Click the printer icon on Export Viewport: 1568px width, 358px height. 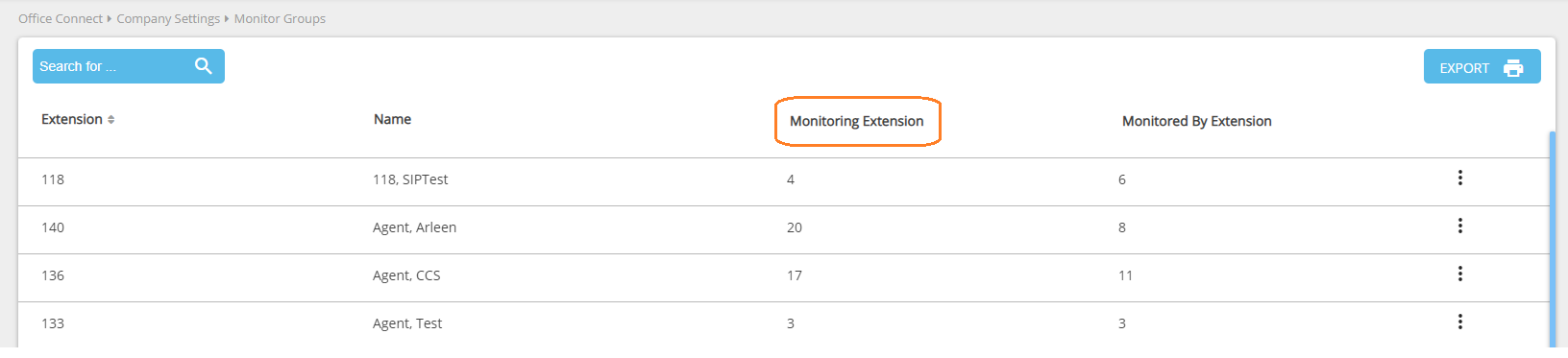click(x=1513, y=68)
